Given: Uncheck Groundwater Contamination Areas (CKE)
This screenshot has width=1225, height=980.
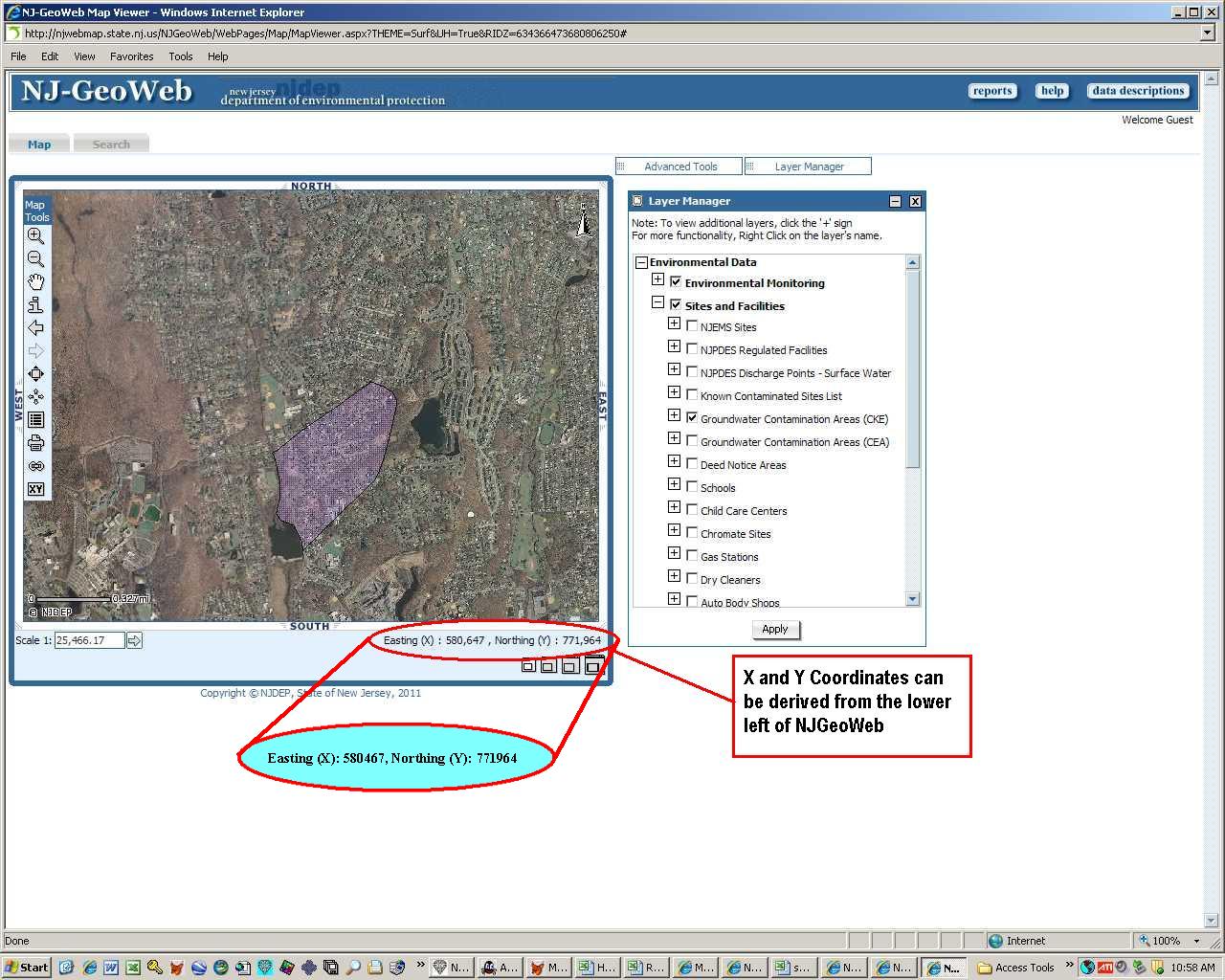Looking at the screenshot, I should tap(692, 418).
